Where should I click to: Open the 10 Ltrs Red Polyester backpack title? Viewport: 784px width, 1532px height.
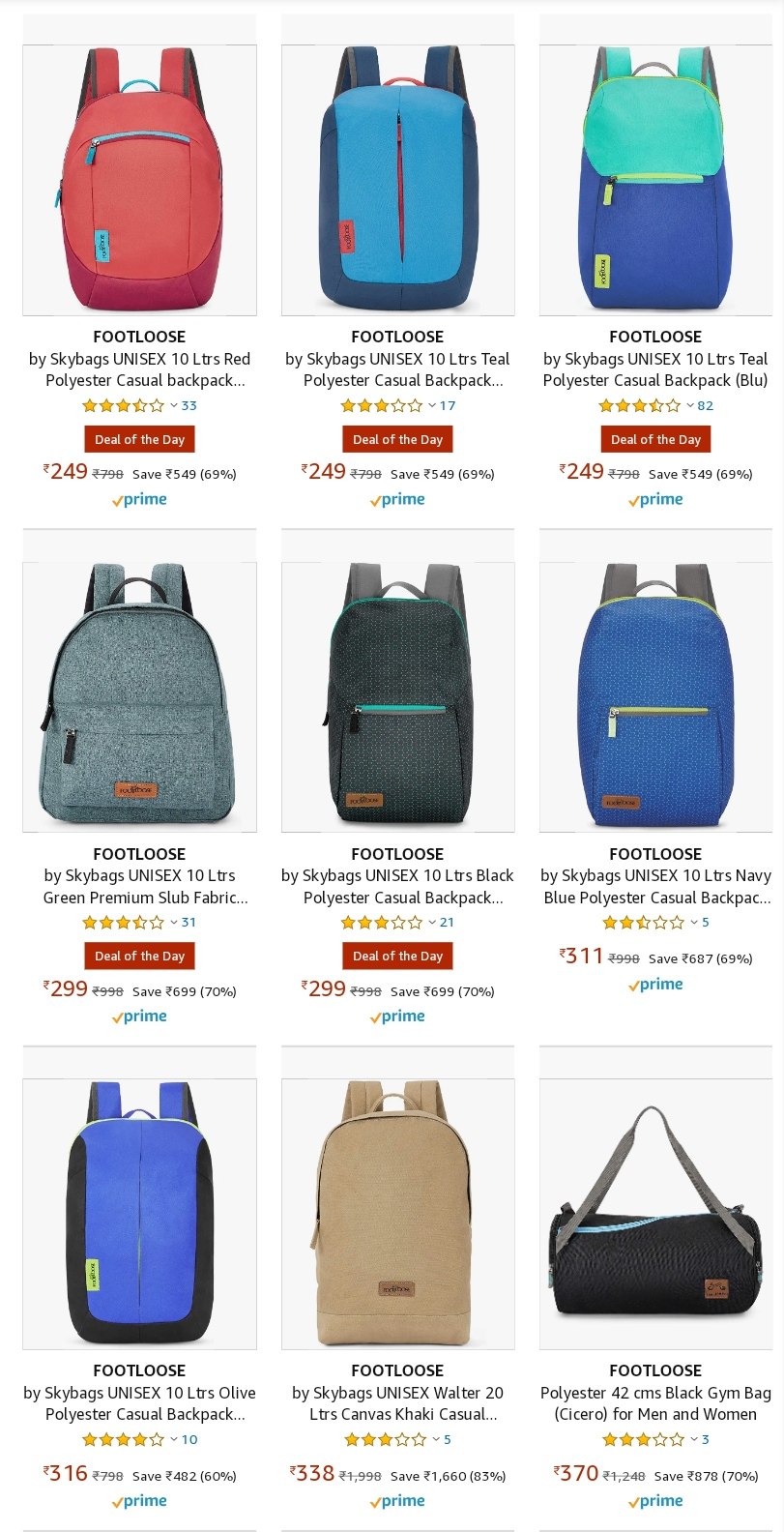(139, 369)
